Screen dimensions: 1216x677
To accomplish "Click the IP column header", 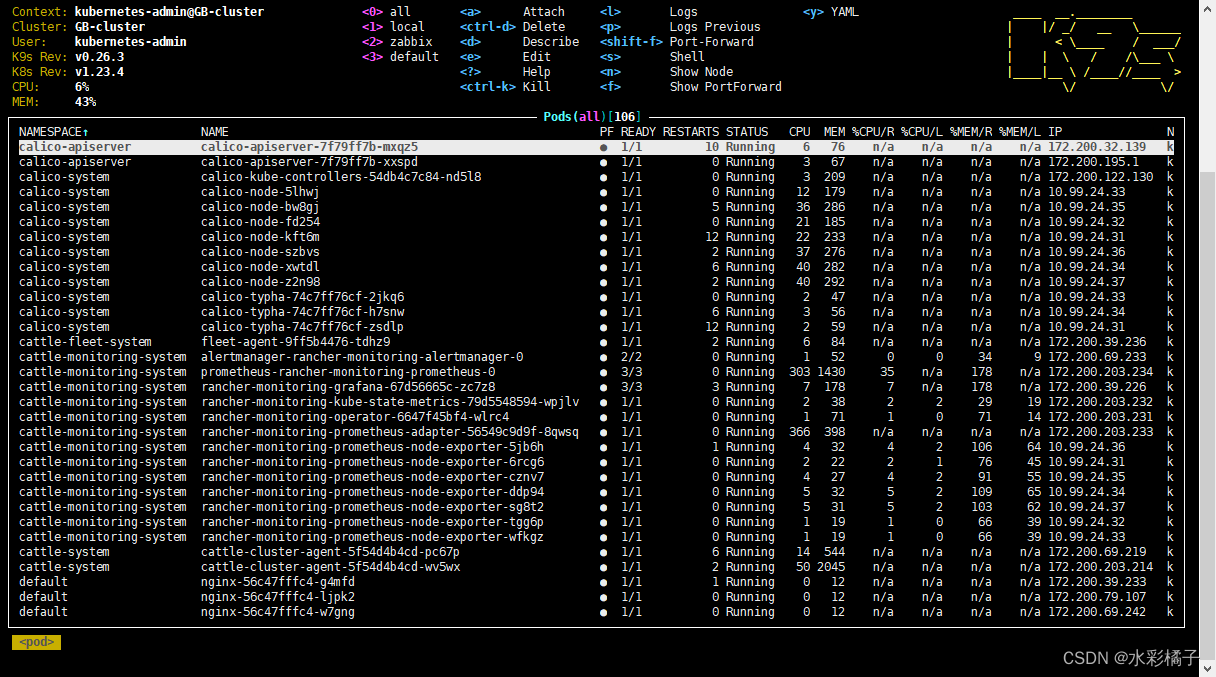I will pos(1055,132).
